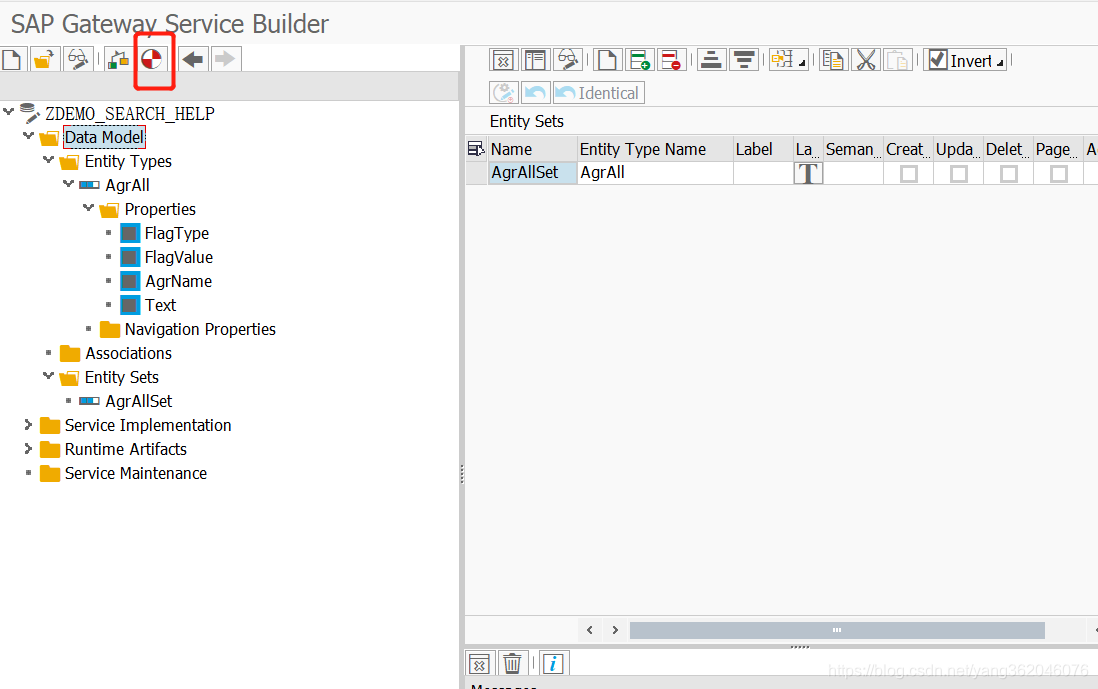Click the Details layout icon in grid toolbar
1098x689 pixels.
coord(535,61)
